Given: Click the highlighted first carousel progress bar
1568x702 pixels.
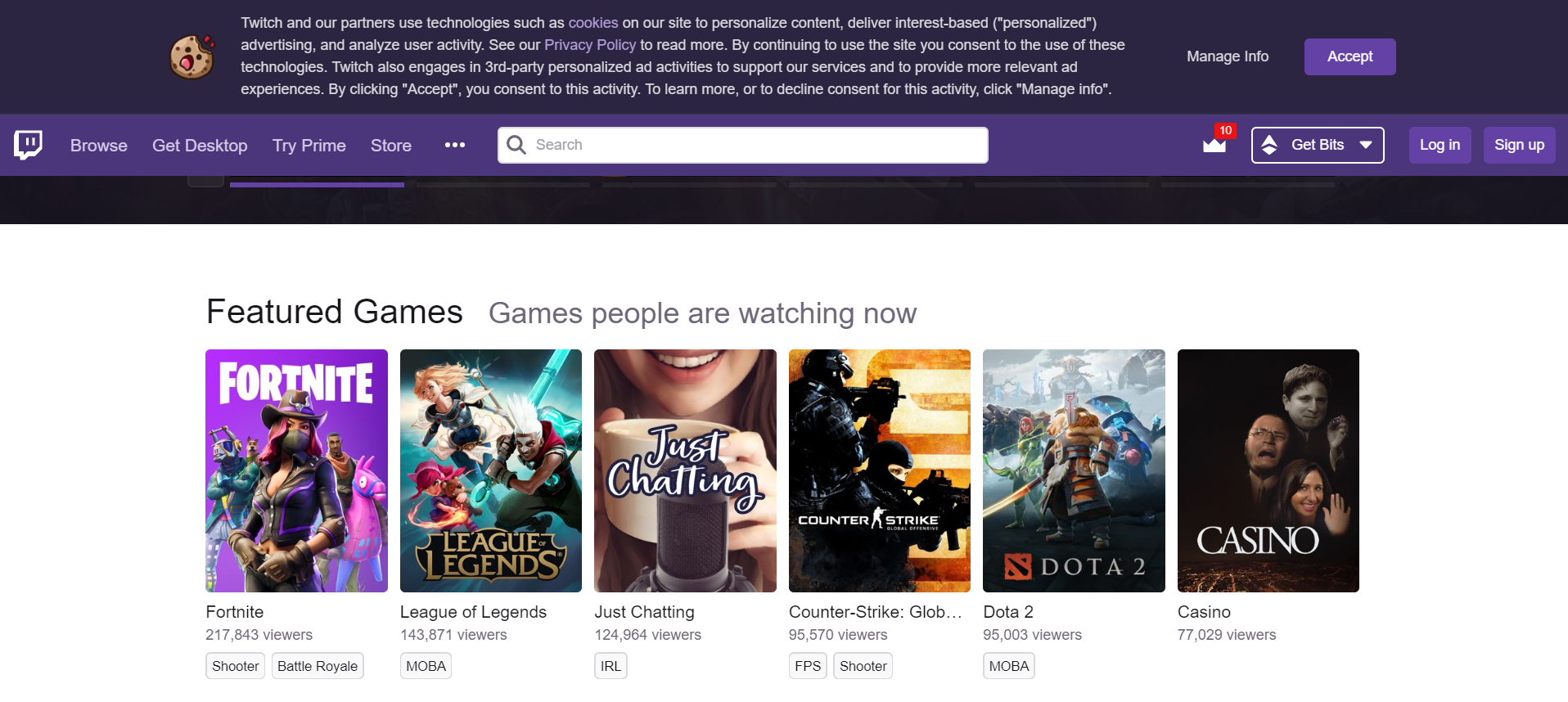Looking at the screenshot, I should pyautogui.click(x=317, y=185).
